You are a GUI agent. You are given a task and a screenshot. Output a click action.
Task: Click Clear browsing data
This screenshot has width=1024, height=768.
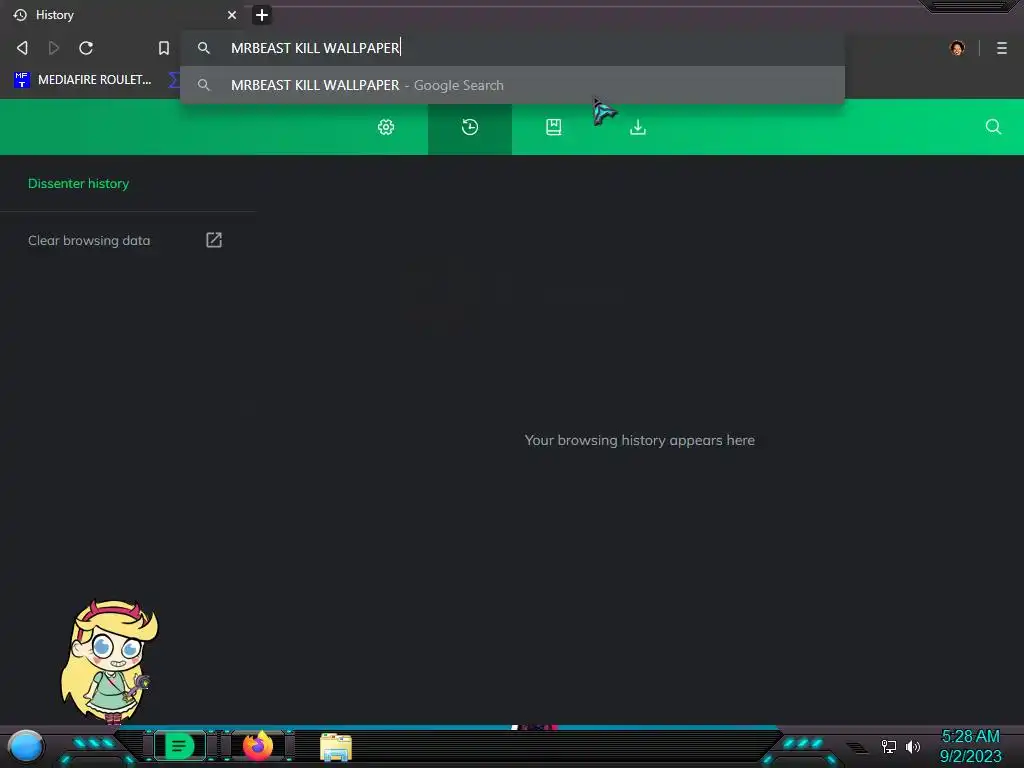(x=89, y=240)
